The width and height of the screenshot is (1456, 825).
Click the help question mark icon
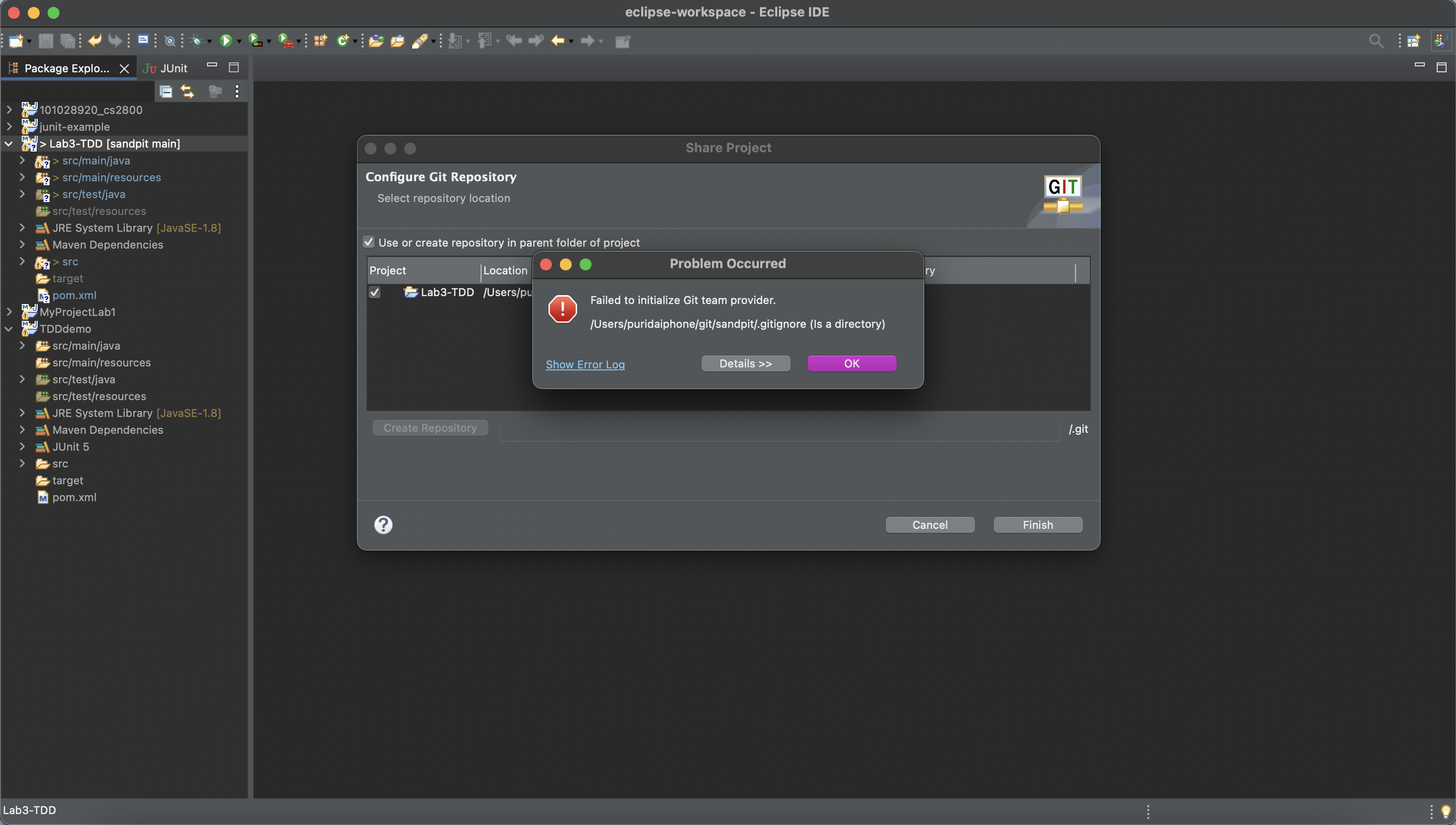point(383,525)
